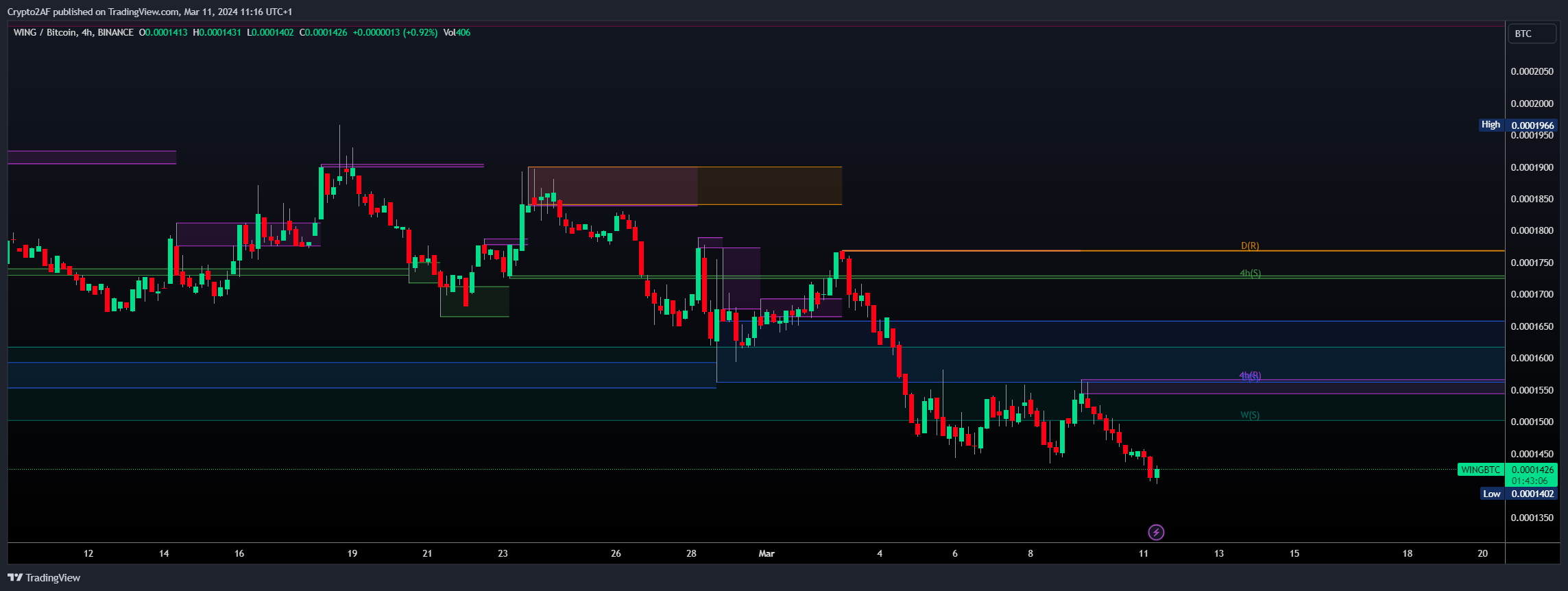Click the '26' date label on time axis
The height and width of the screenshot is (591, 1568).
616,553
